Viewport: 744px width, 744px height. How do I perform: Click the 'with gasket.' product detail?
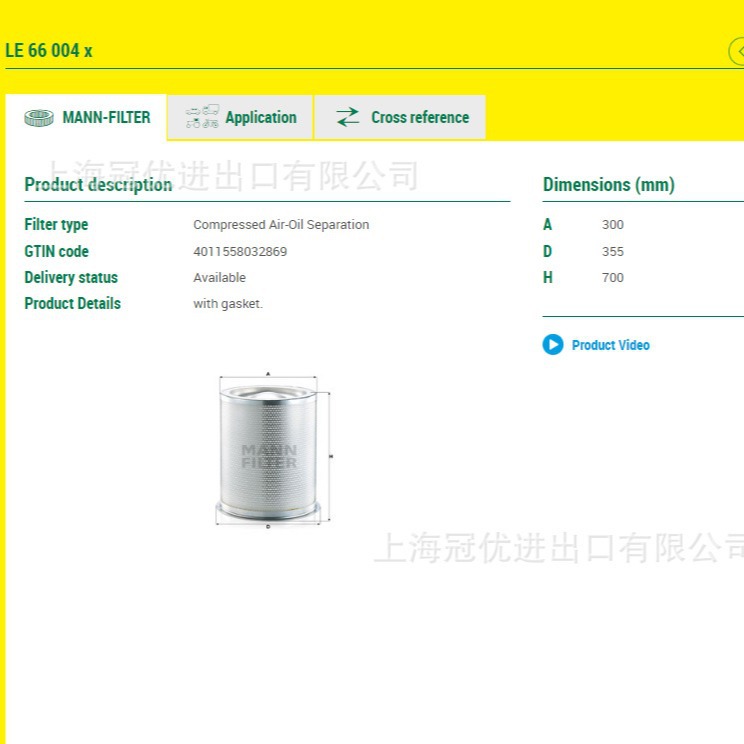[228, 304]
